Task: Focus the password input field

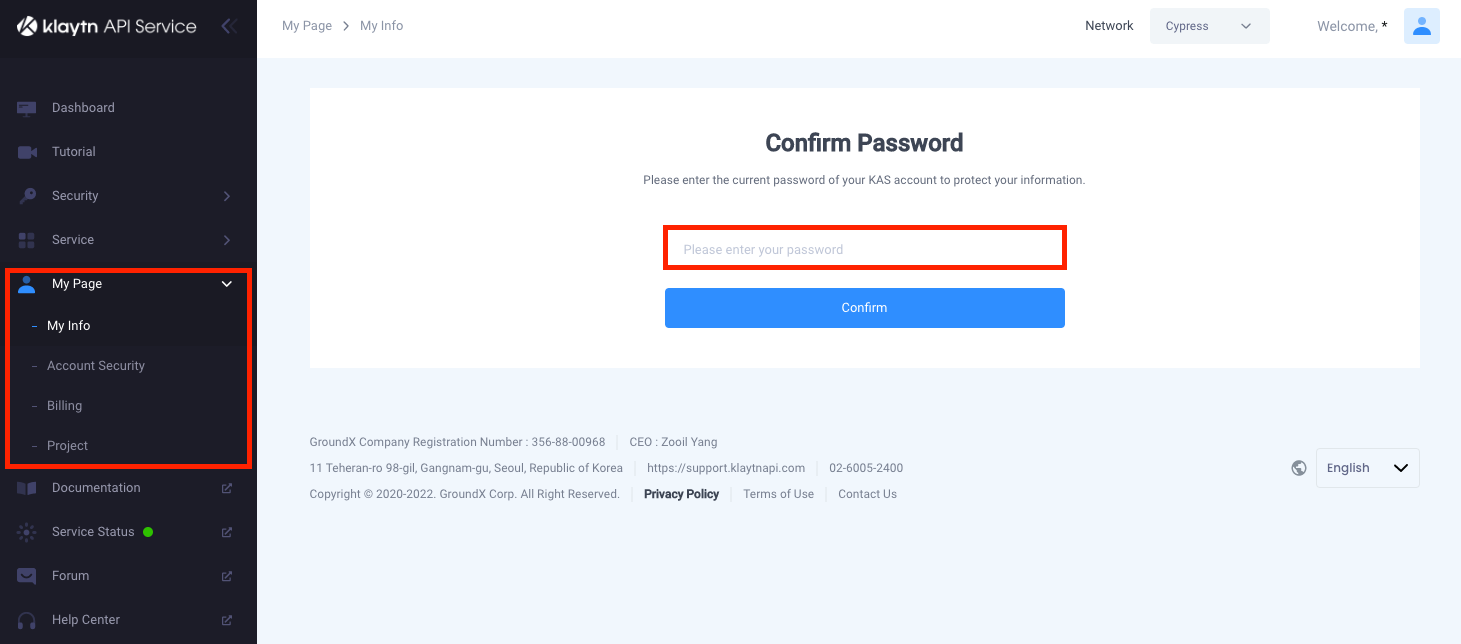Action: click(x=865, y=249)
